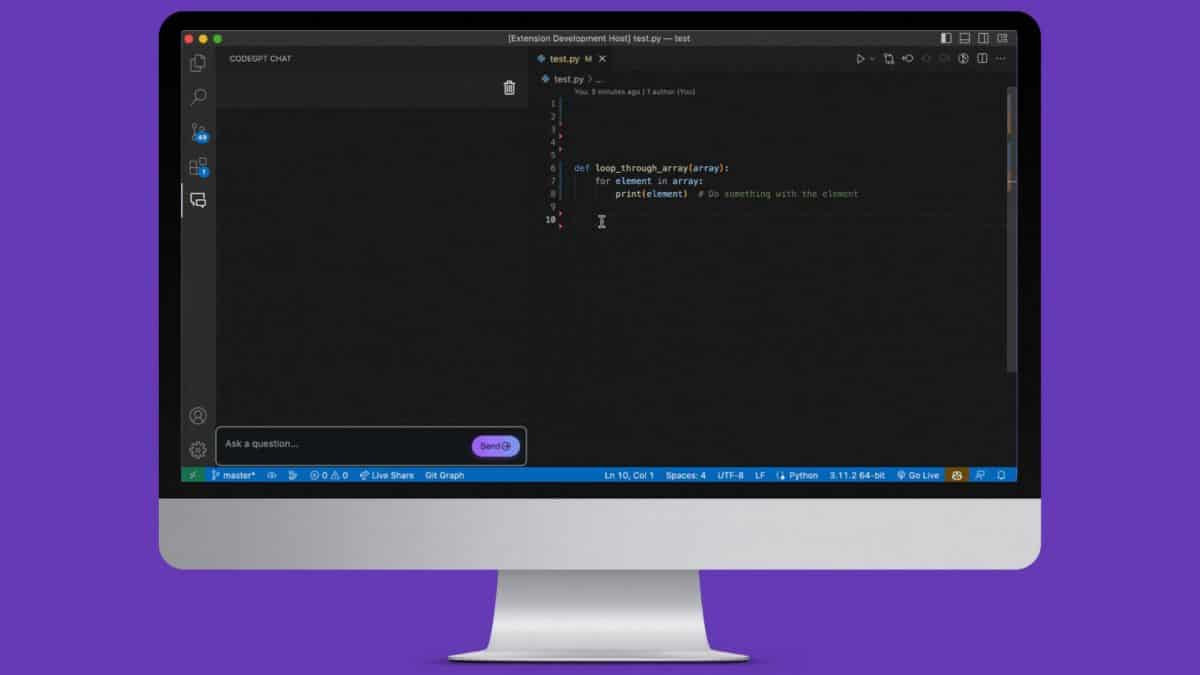
Task: Run the Python file with play icon
Action: coord(860,59)
